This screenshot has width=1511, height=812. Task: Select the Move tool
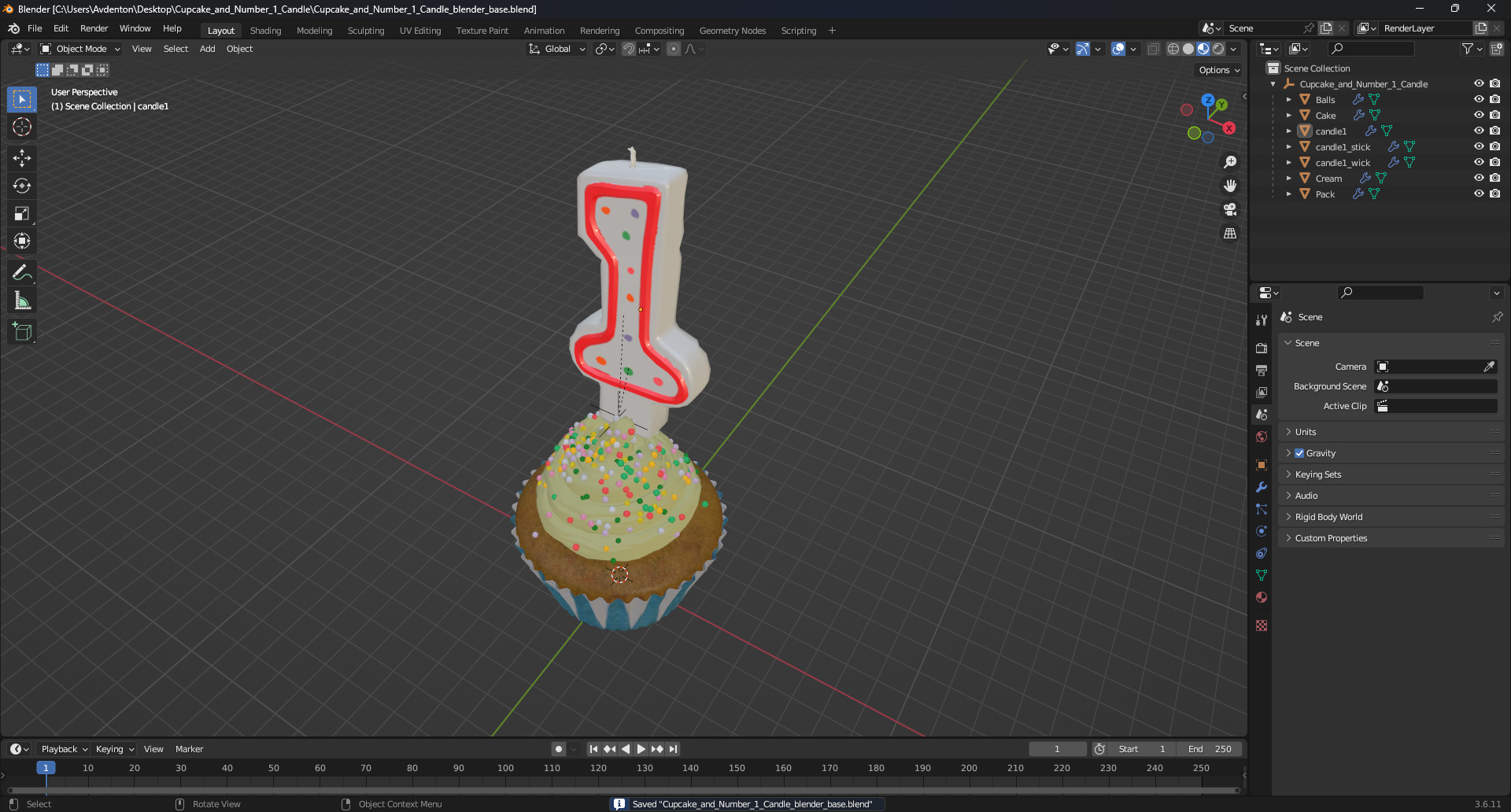coord(22,158)
